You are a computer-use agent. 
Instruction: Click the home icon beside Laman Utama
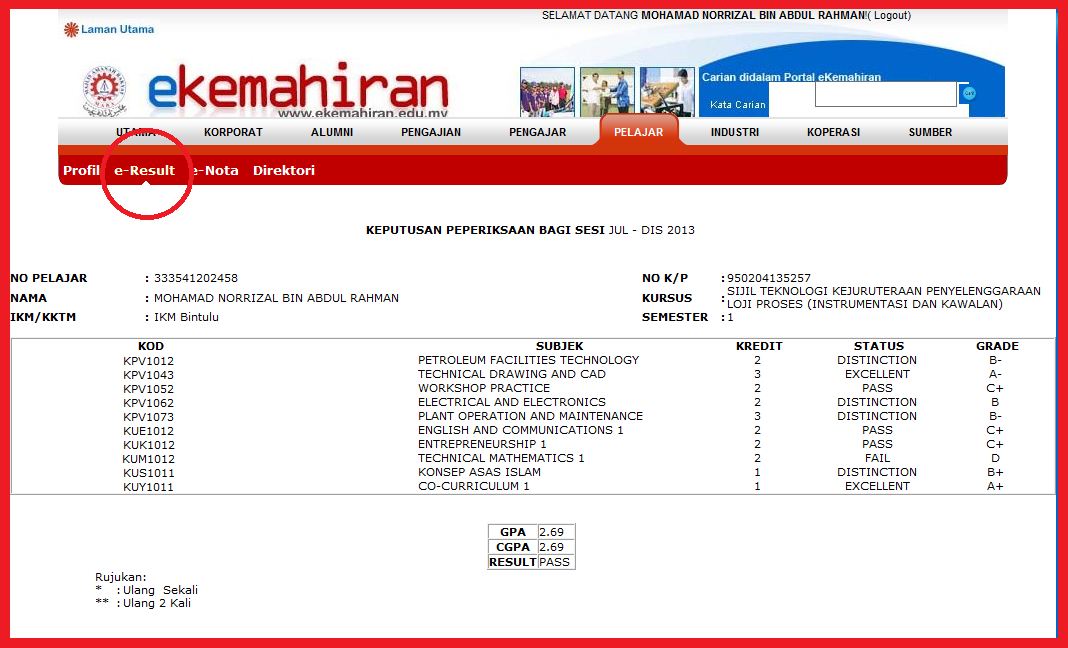tap(71, 29)
